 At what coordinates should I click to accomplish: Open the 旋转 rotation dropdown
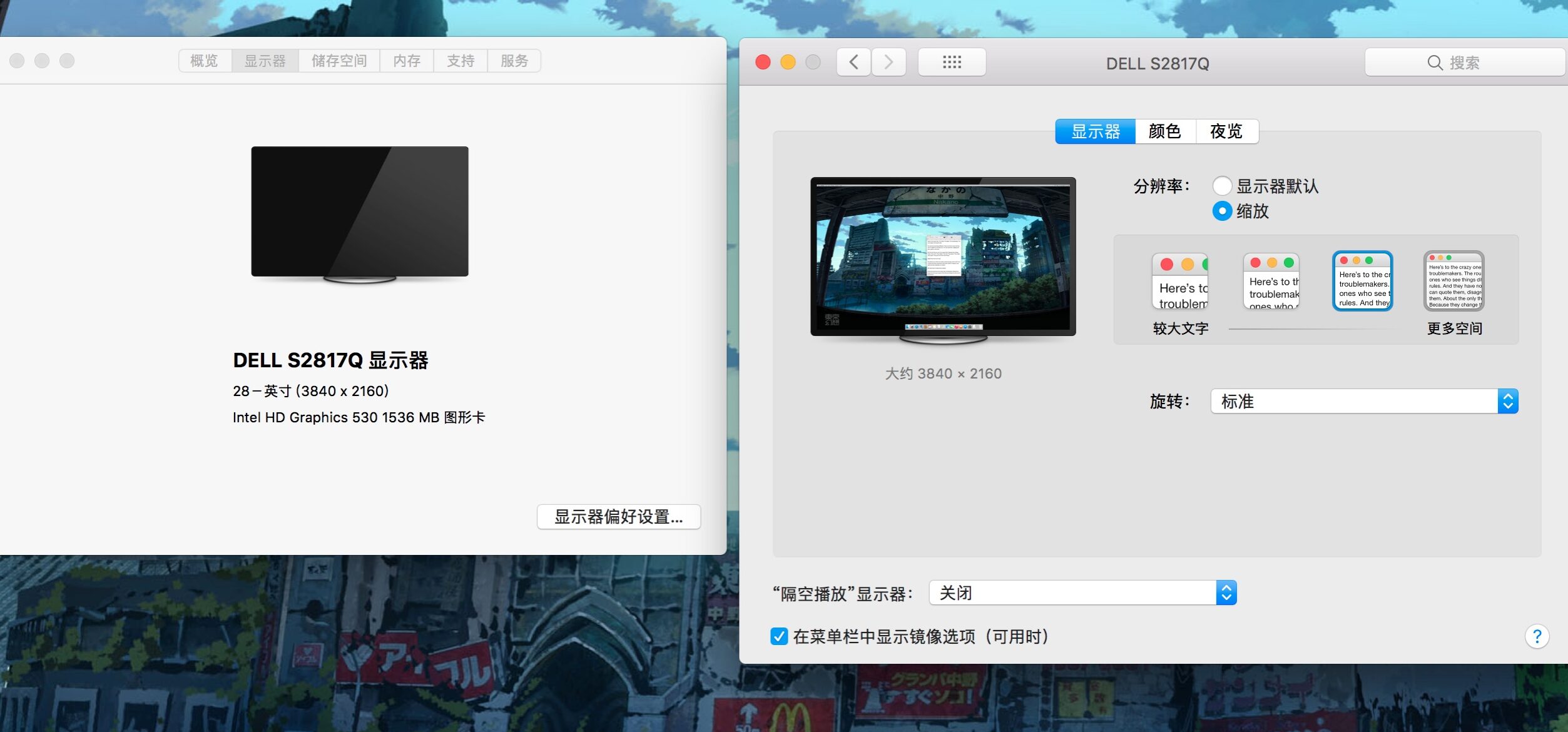pyautogui.click(x=1364, y=401)
